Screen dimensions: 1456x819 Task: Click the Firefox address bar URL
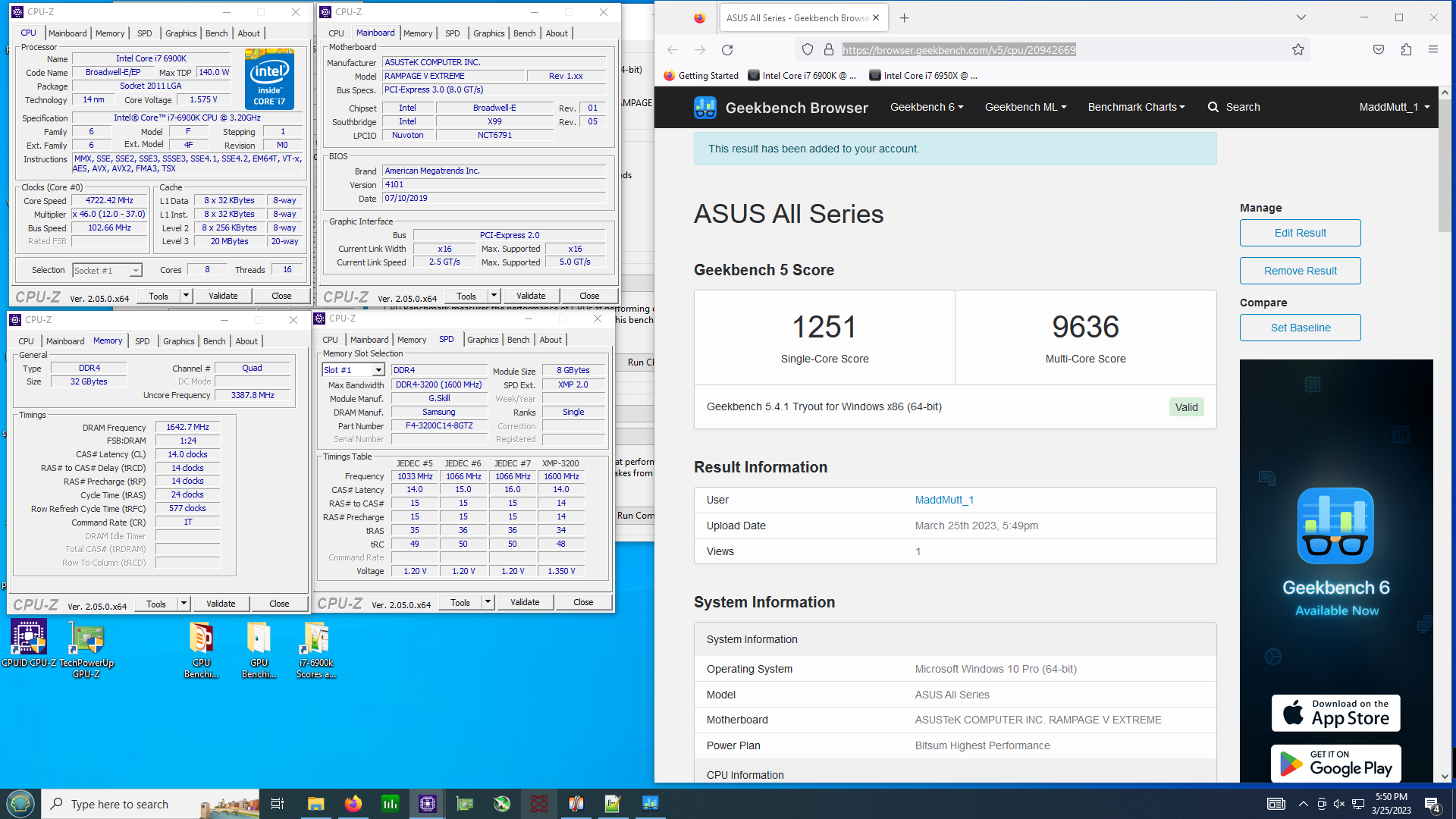pyautogui.click(x=959, y=50)
